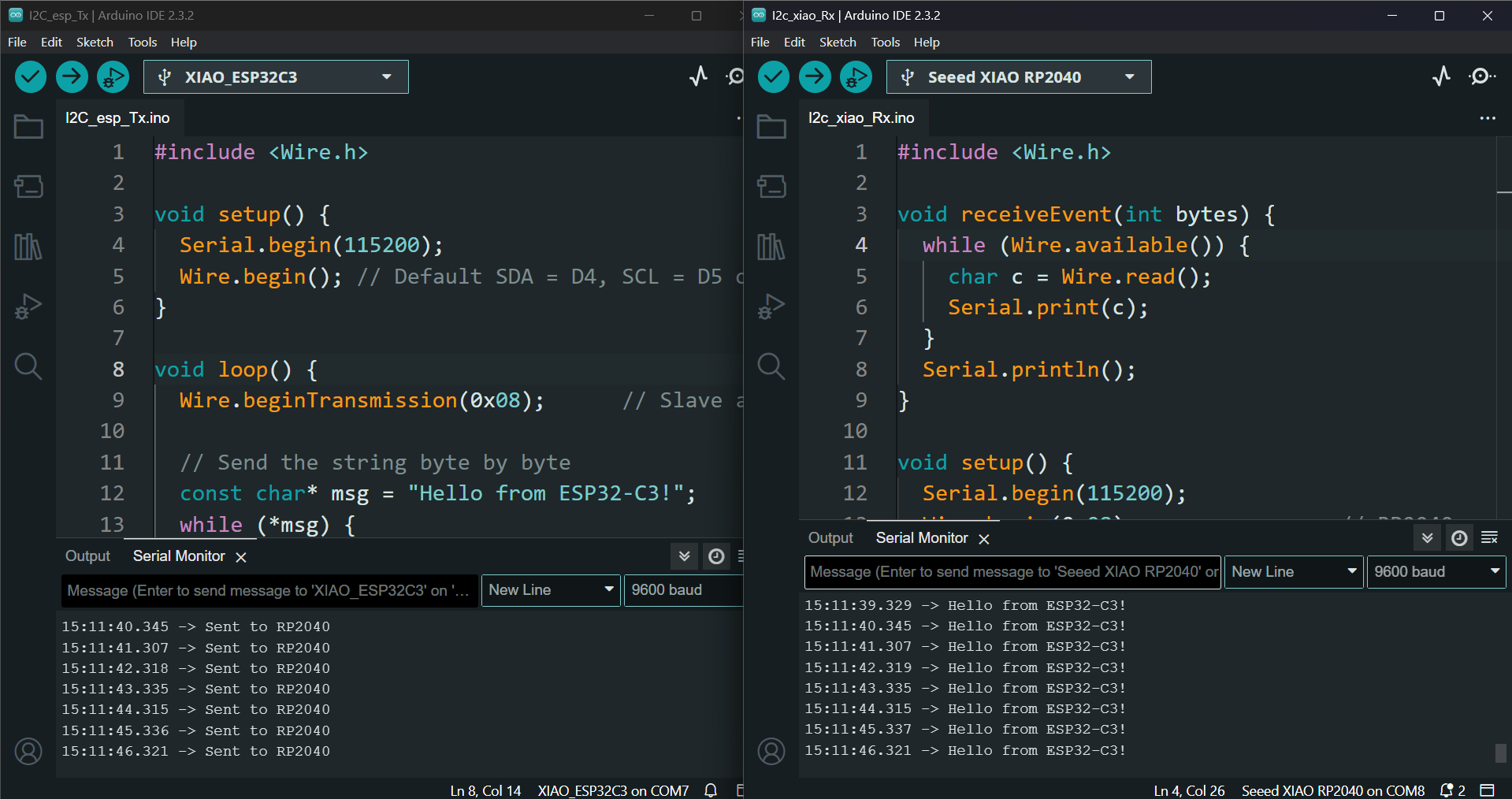Open Boards Manager in right window sidebar
Viewport: 1512px width, 799px height.
pos(771,187)
